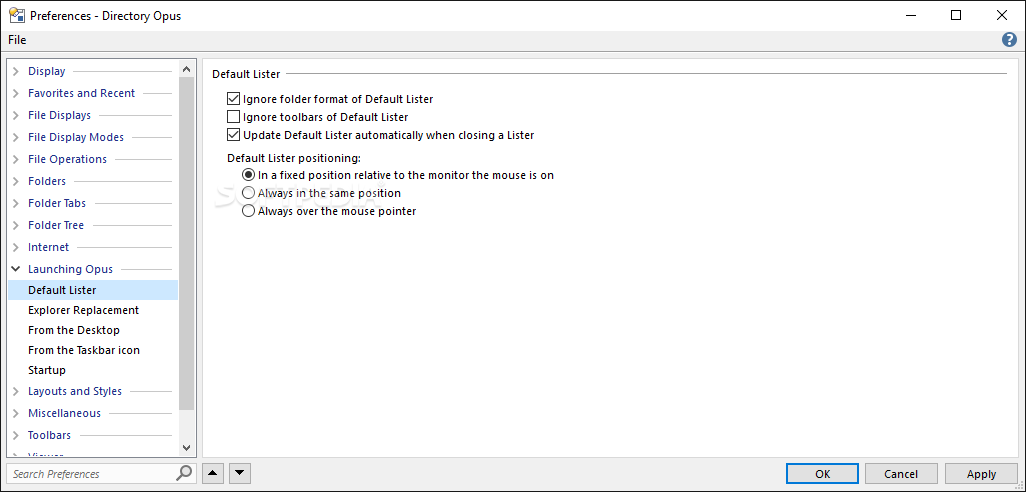
Task: Click the search magnifier icon
Action: pyautogui.click(x=185, y=472)
